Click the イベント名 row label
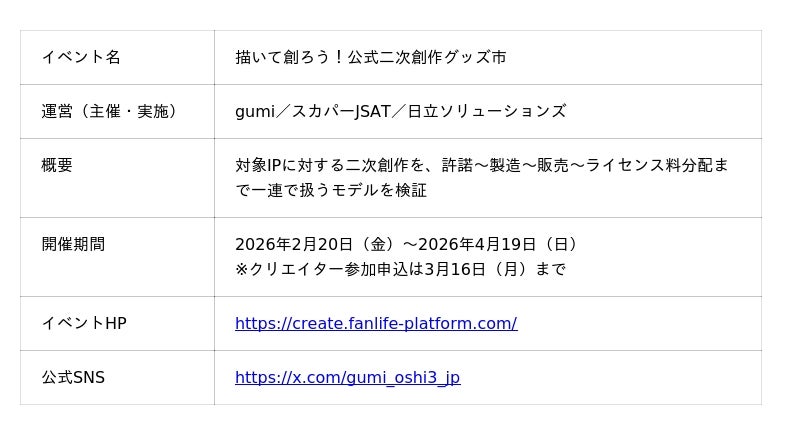The image size is (800, 435). pos(81,57)
